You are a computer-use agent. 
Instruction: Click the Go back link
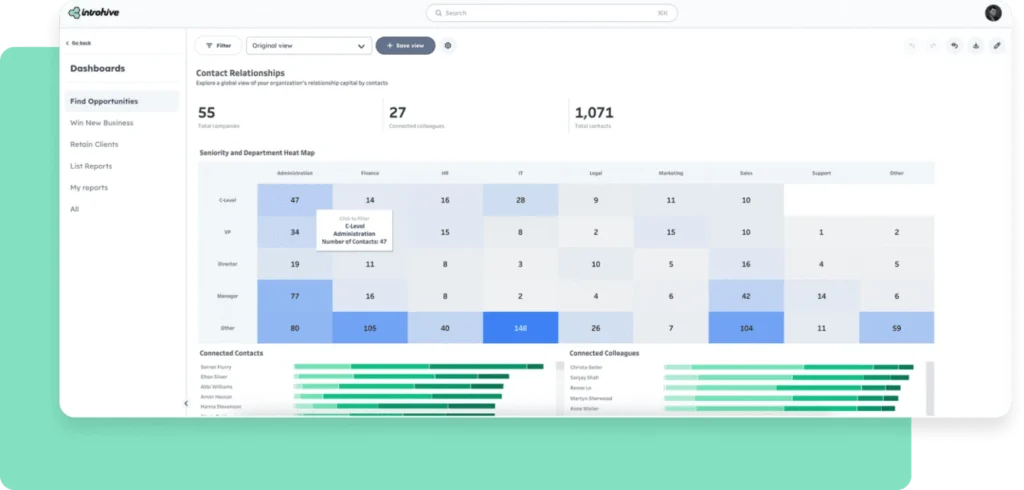click(78, 43)
